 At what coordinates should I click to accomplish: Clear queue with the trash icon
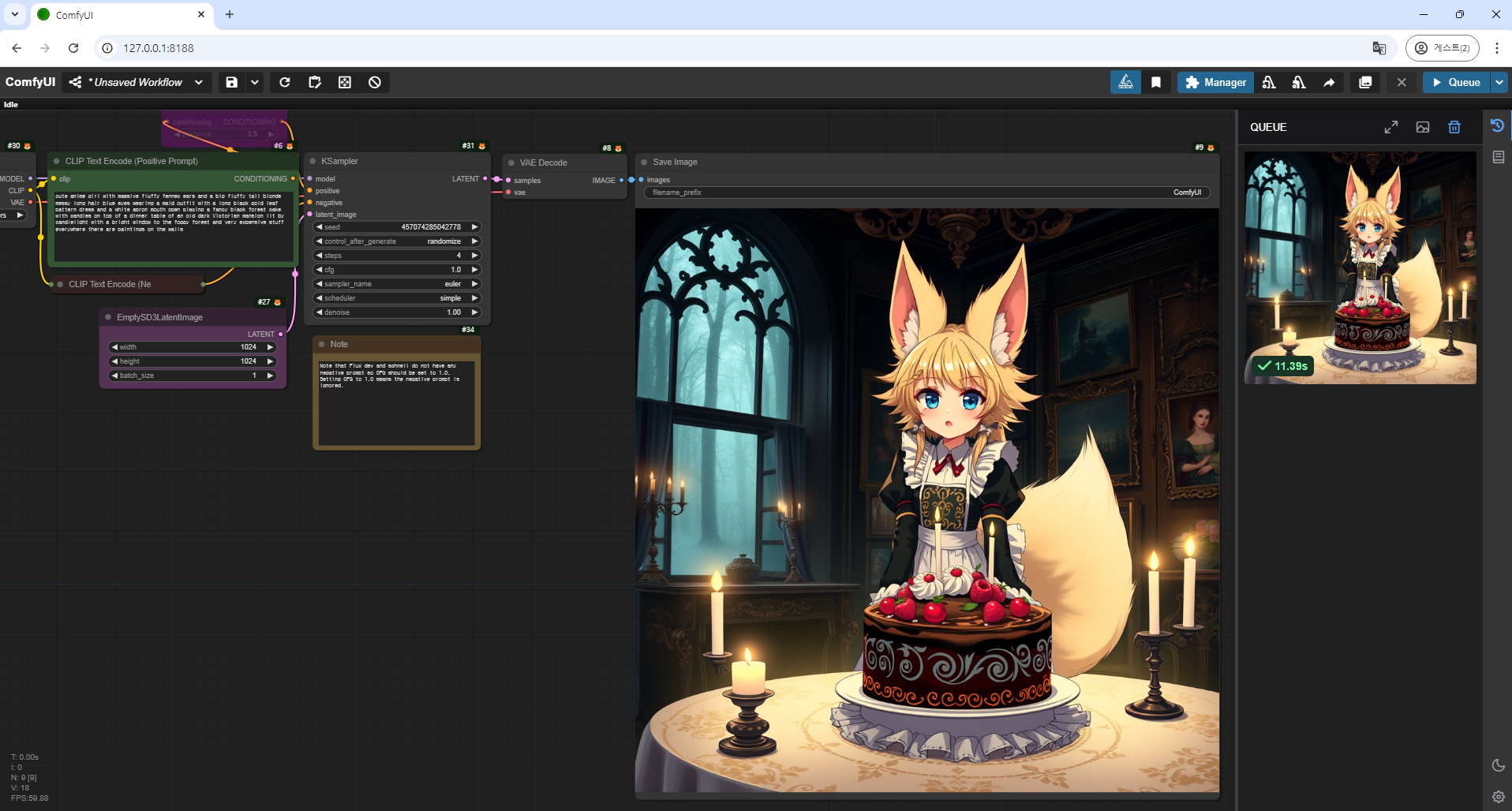(x=1454, y=127)
